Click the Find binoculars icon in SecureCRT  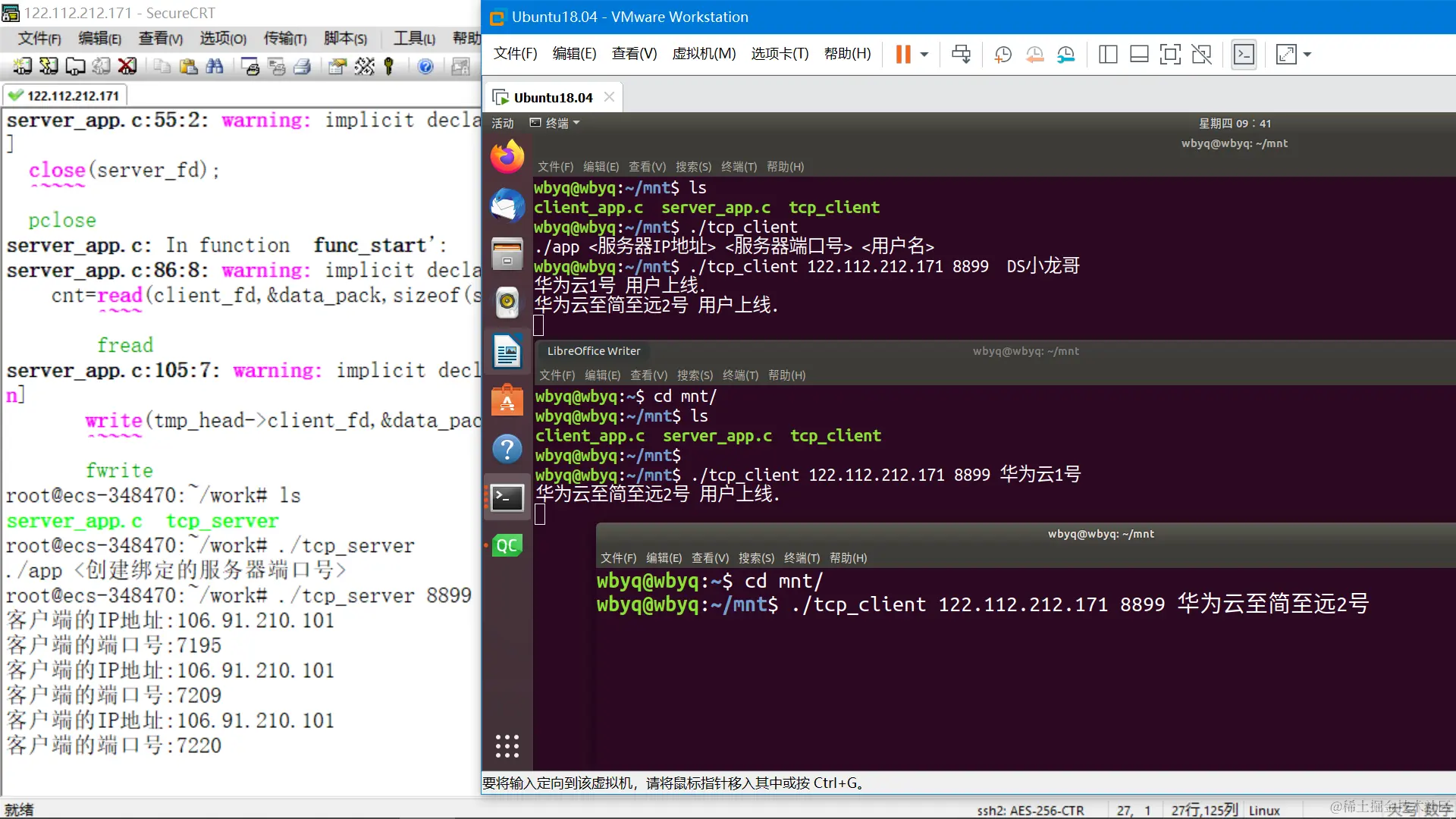click(x=215, y=67)
